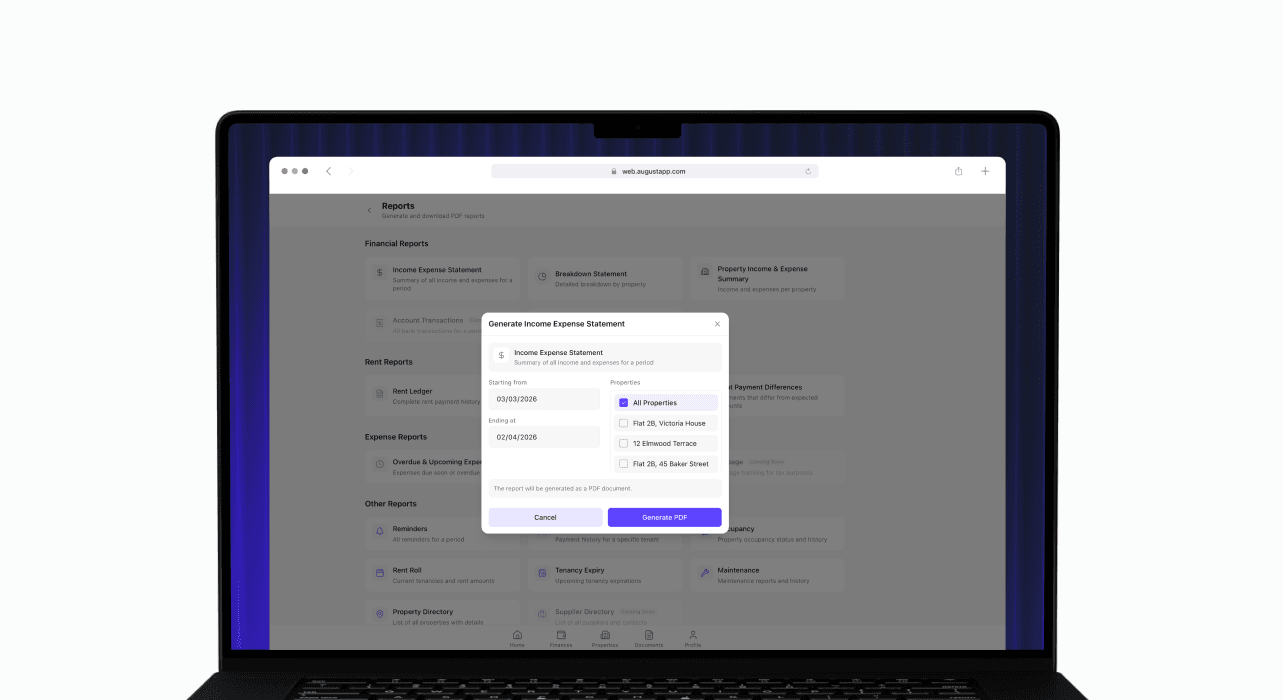Viewport: 1282px width, 700px height.
Task: Open the Profile icon in the bottom bar
Action: point(693,635)
